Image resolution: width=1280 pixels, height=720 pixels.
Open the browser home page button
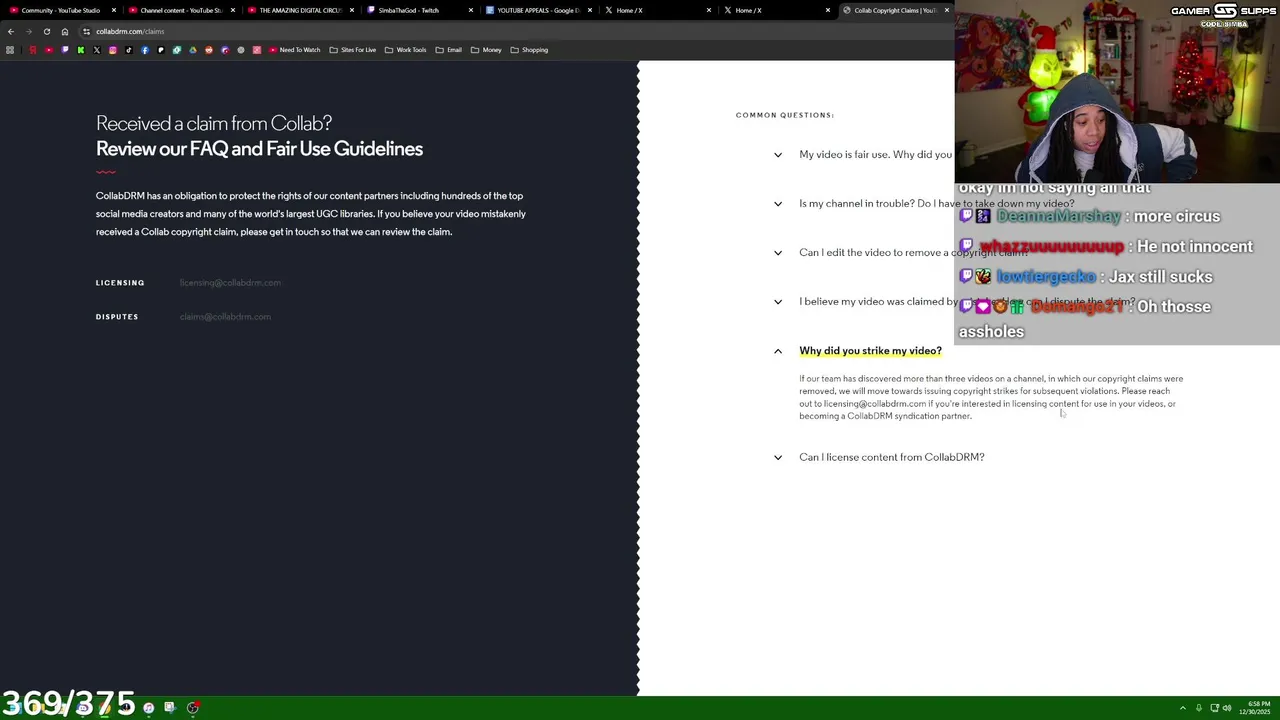click(x=65, y=31)
